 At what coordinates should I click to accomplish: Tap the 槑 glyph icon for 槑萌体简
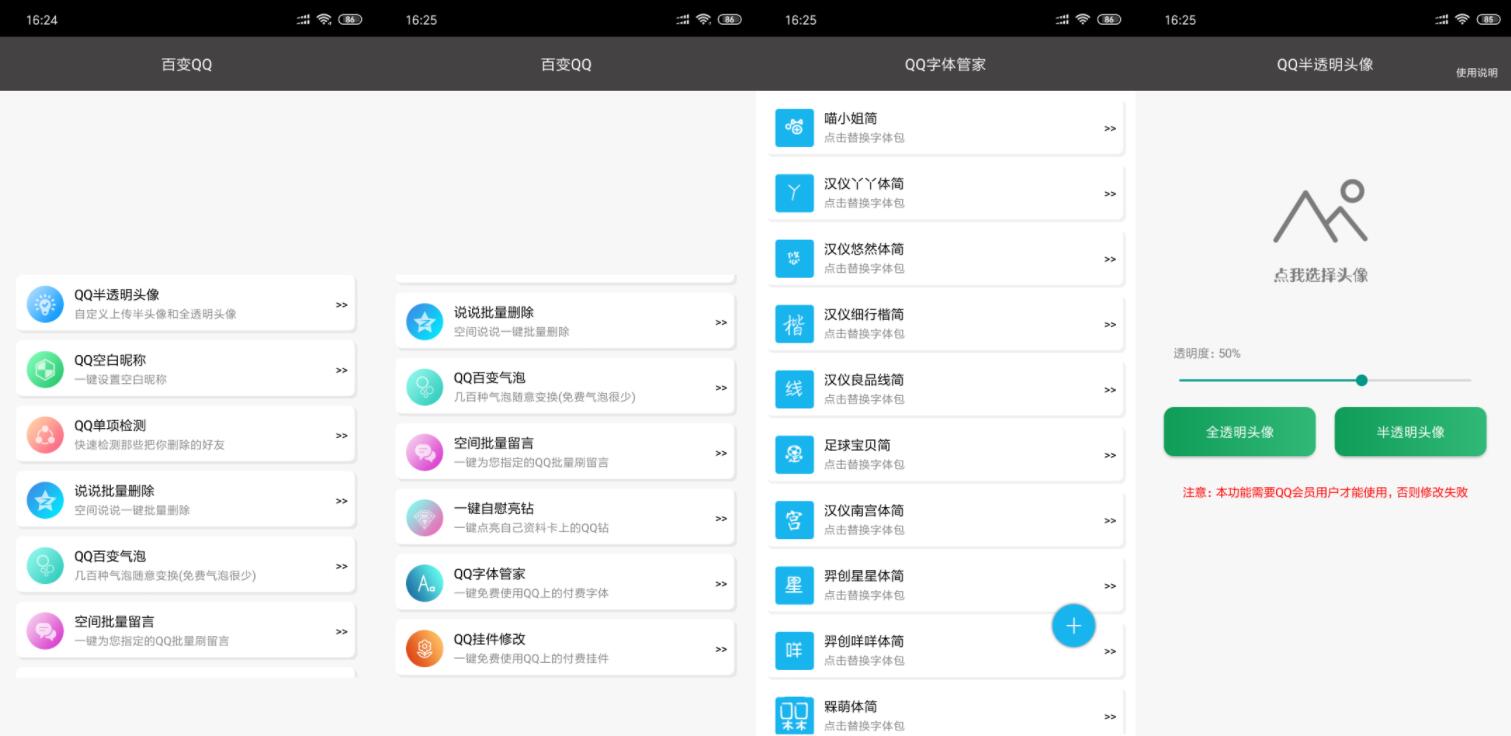coord(794,716)
